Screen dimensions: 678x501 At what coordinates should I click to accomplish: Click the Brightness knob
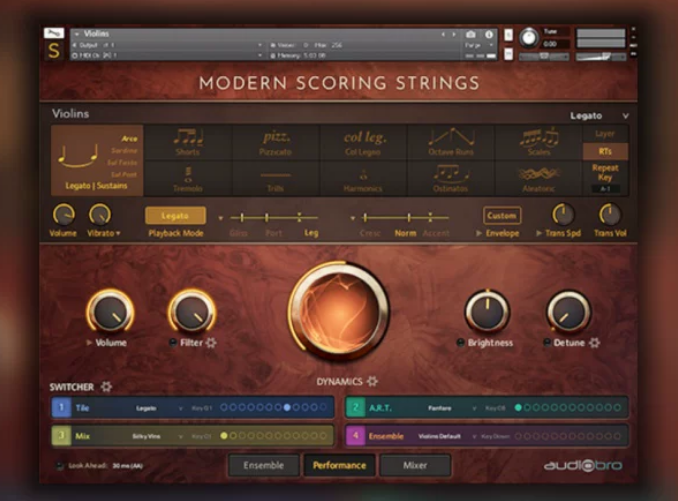(487, 312)
